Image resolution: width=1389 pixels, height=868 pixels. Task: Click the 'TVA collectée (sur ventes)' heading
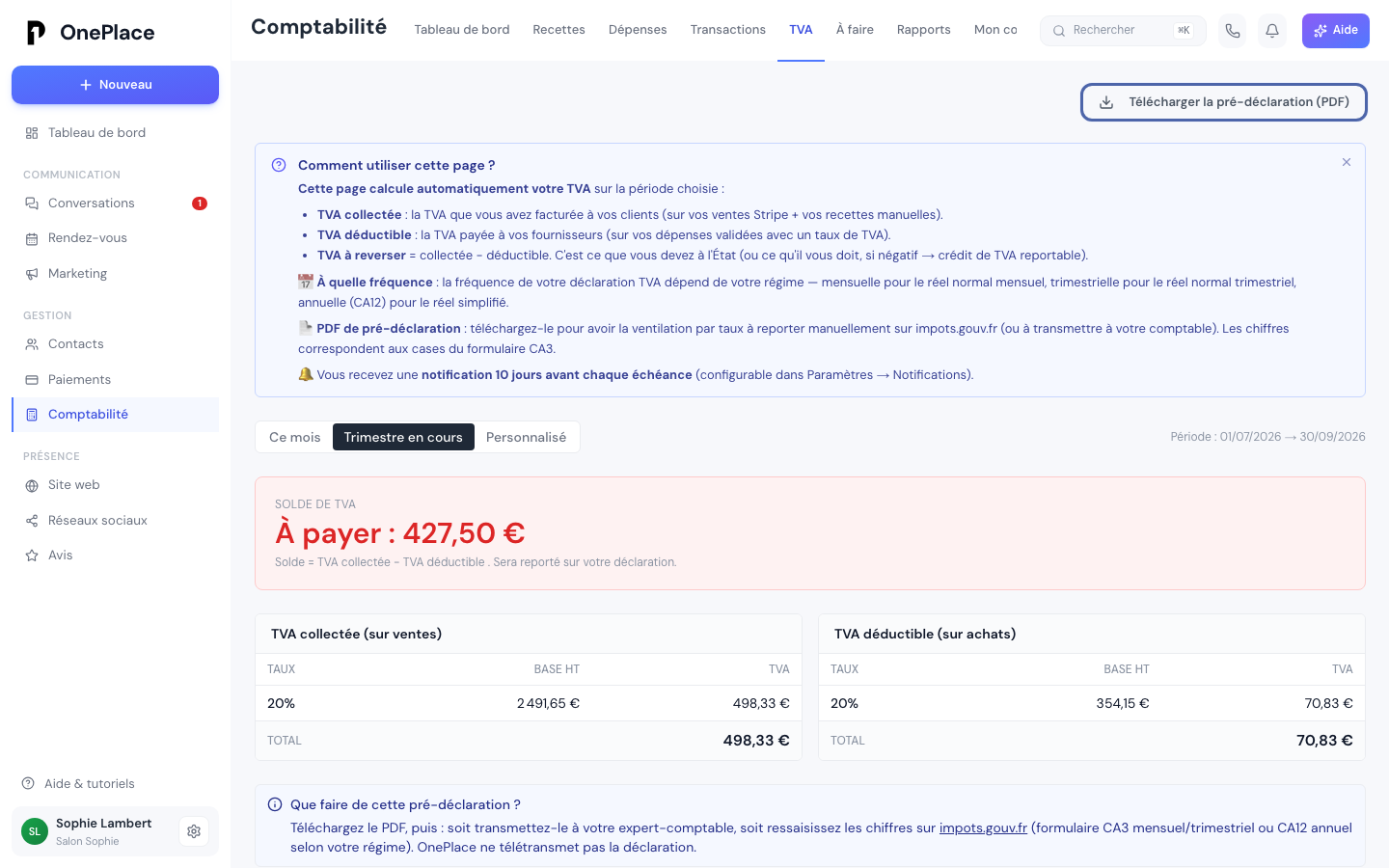coord(356,634)
